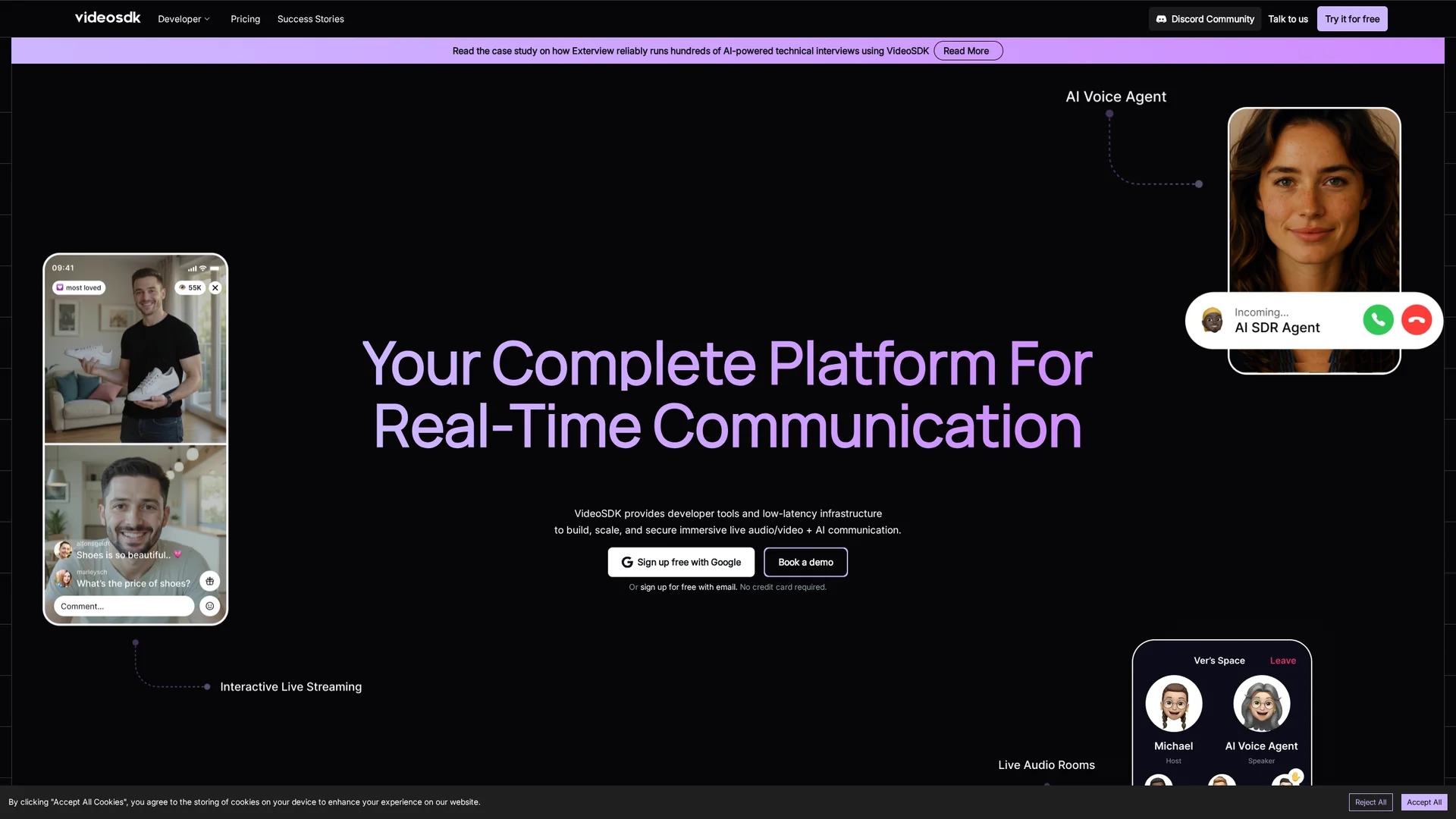Click the videosdk logo
This screenshot has height=819, width=1456.
(x=108, y=17)
